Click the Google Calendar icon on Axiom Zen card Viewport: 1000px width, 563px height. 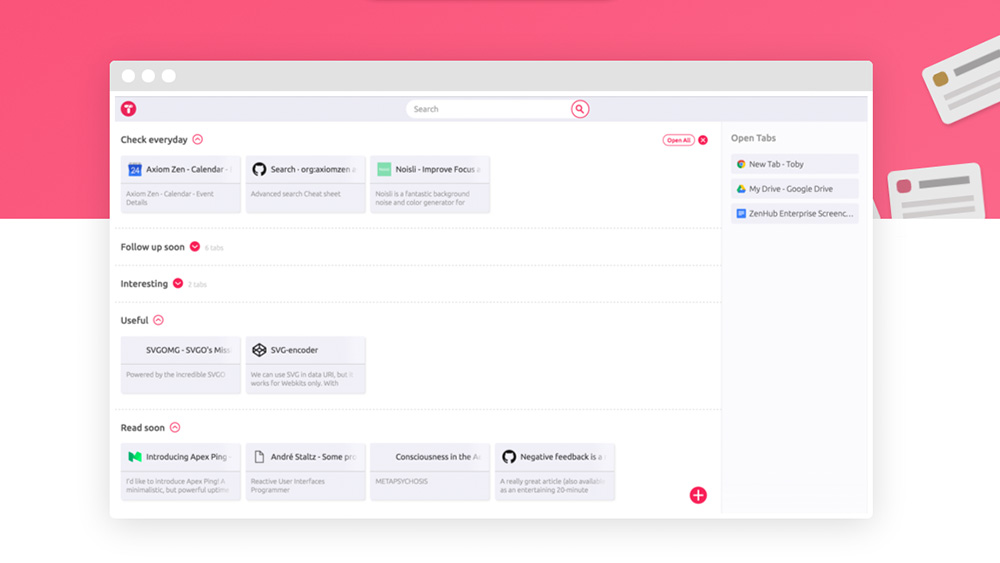pos(135,170)
